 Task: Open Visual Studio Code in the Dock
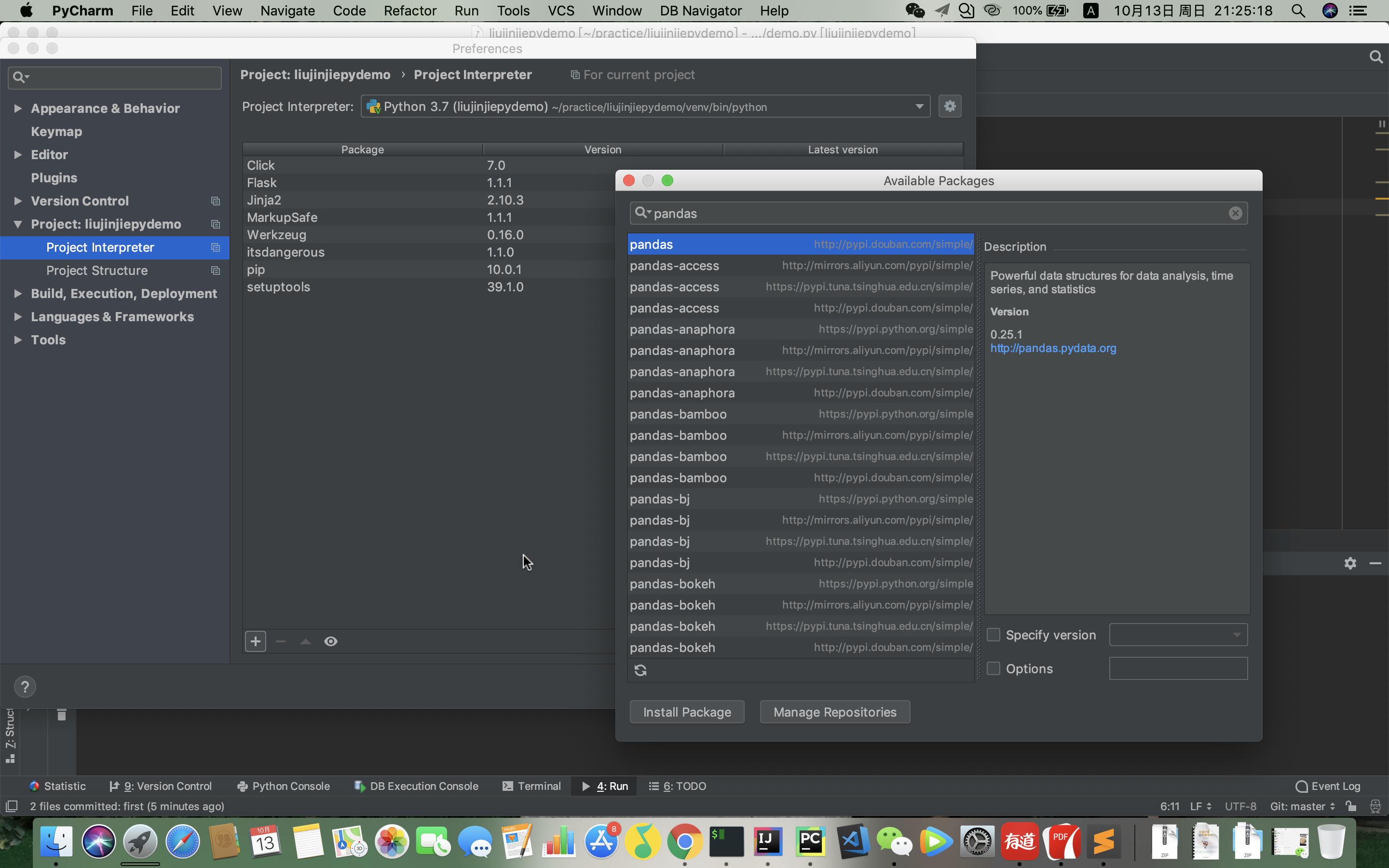point(852,841)
